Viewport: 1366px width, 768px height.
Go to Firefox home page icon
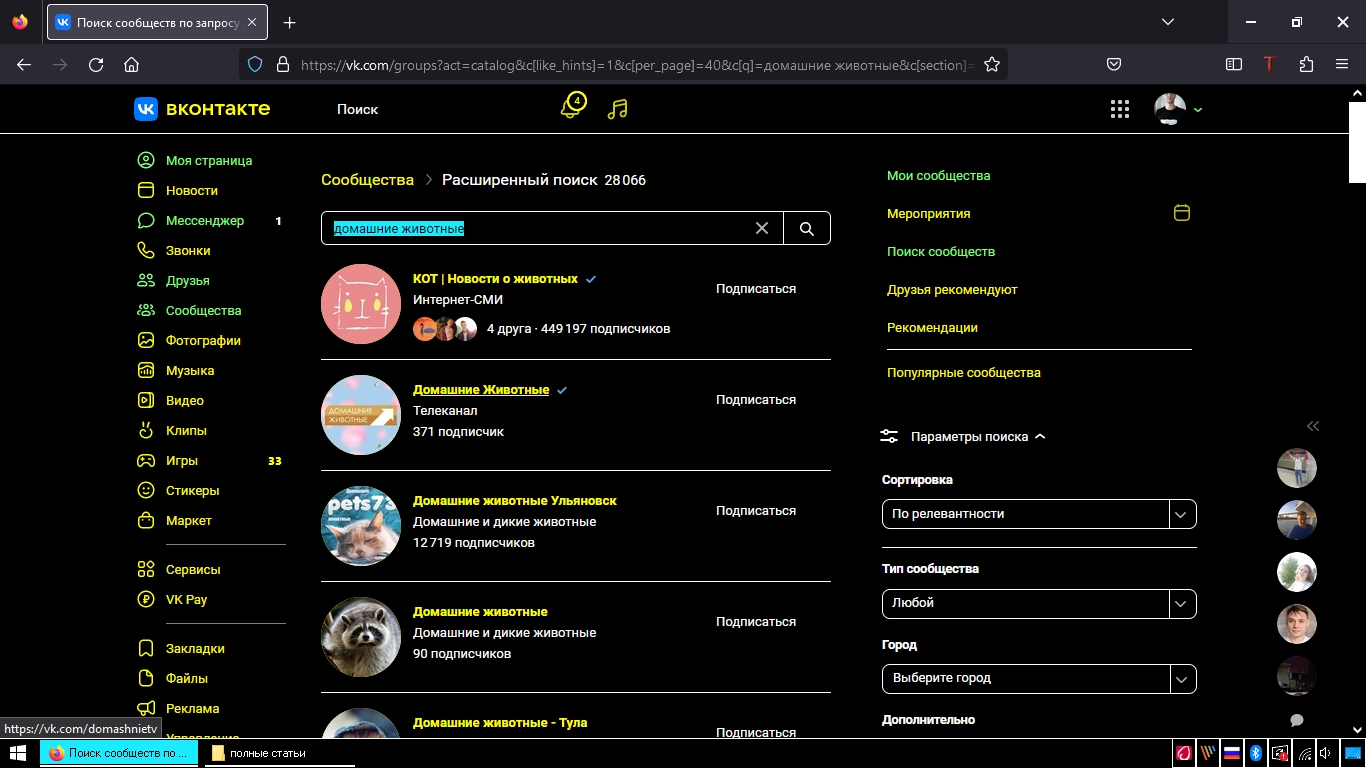[131, 64]
